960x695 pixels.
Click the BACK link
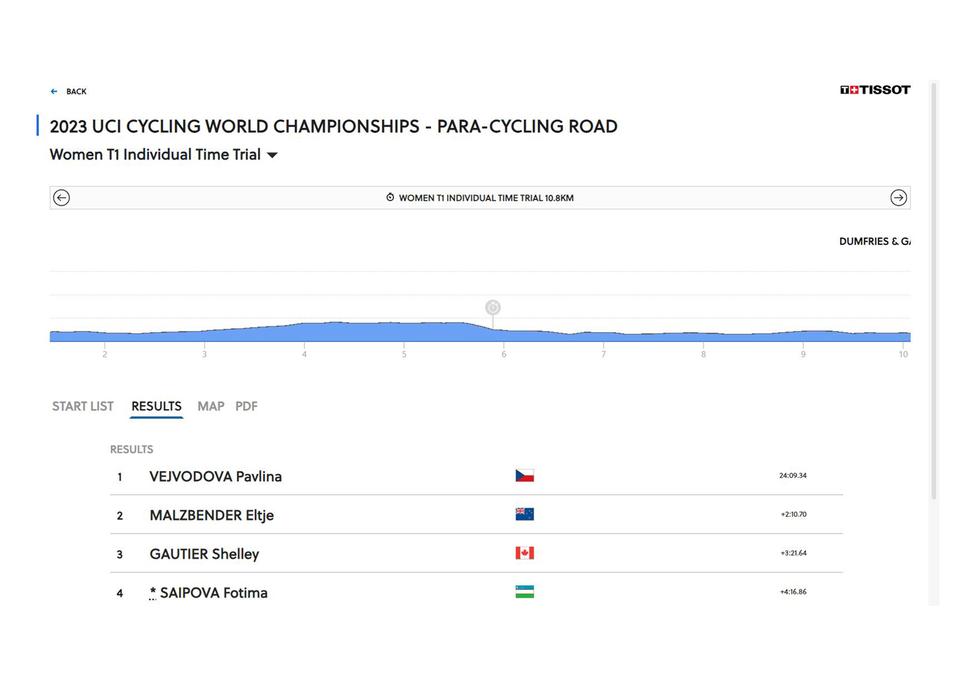(77, 91)
